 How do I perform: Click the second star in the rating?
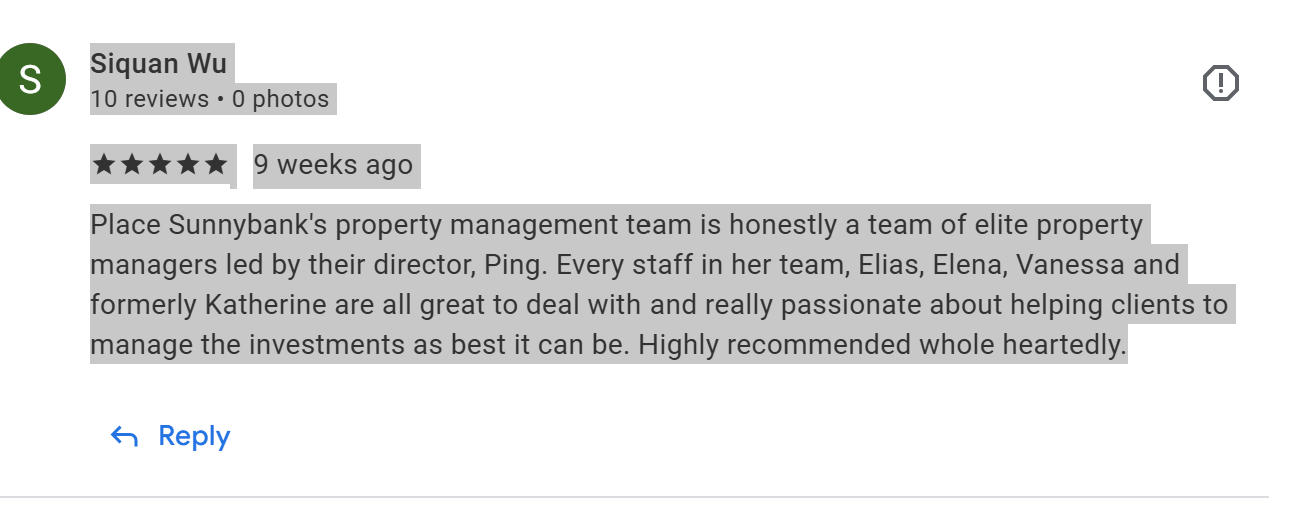point(132,165)
